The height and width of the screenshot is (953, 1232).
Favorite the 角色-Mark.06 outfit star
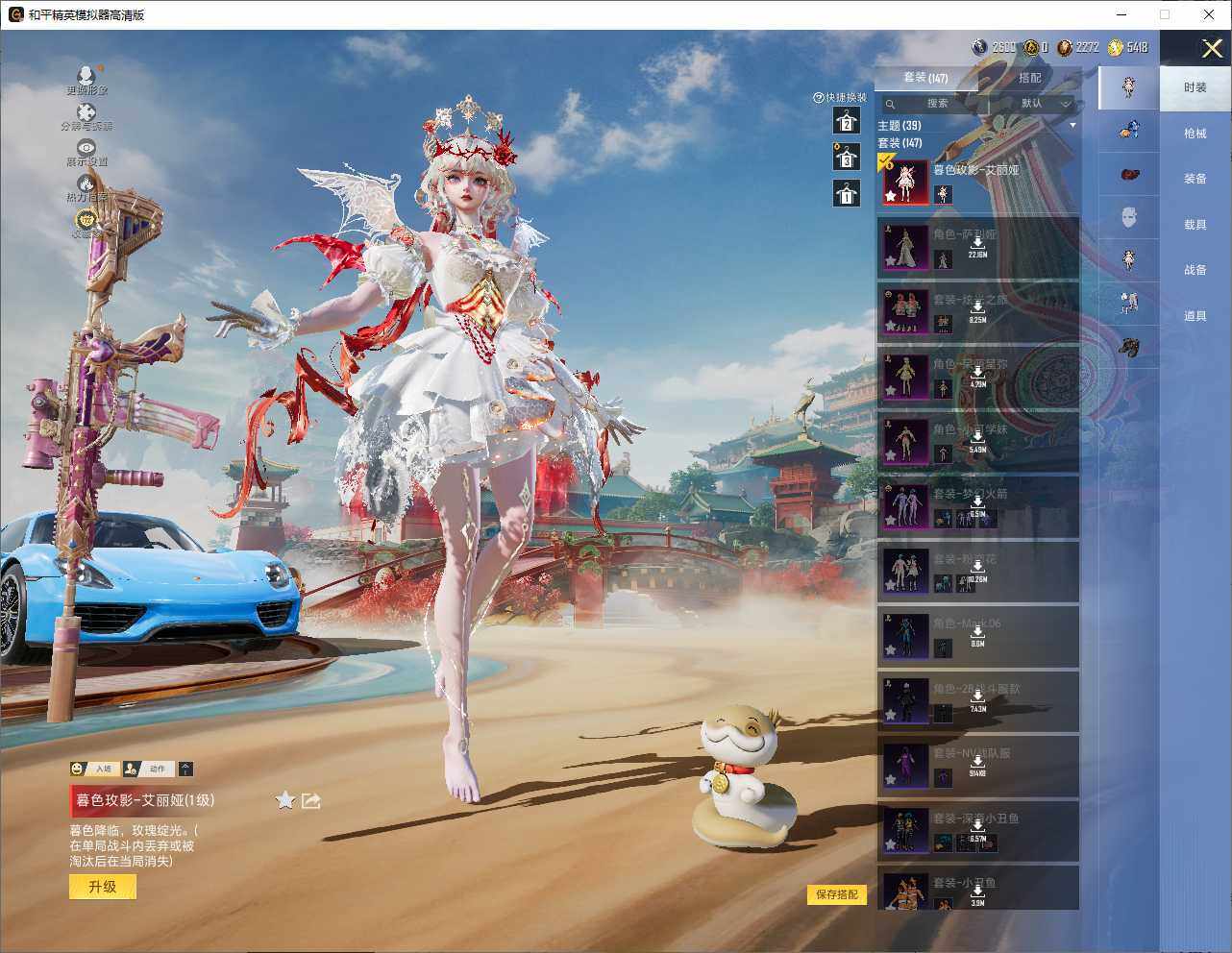pos(891,649)
